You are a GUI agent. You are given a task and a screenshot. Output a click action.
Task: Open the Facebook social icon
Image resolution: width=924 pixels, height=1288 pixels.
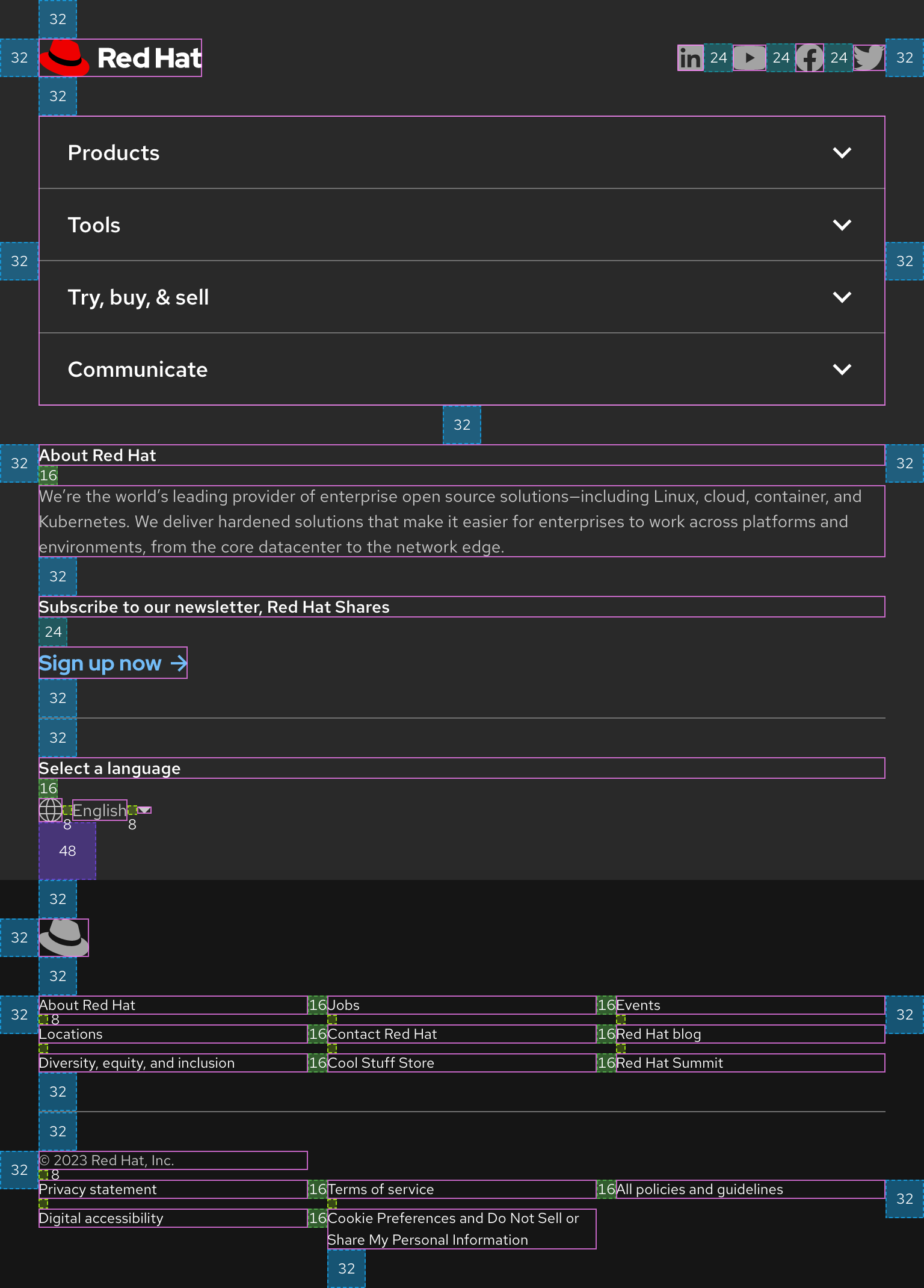tap(810, 58)
